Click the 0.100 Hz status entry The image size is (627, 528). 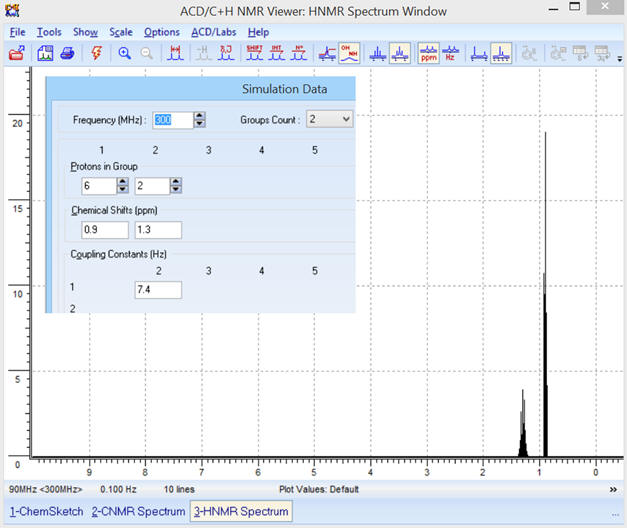[118, 489]
